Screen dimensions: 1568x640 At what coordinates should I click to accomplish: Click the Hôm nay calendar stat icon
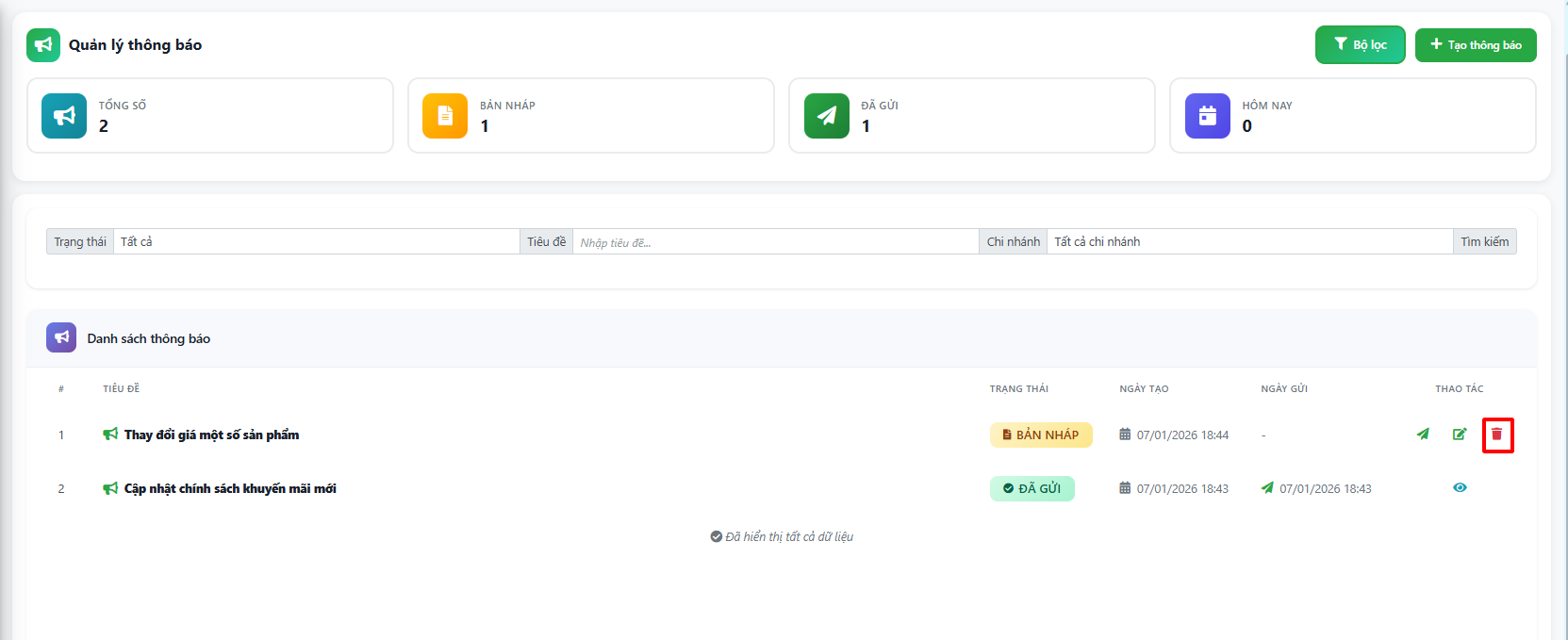(x=1207, y=116)
